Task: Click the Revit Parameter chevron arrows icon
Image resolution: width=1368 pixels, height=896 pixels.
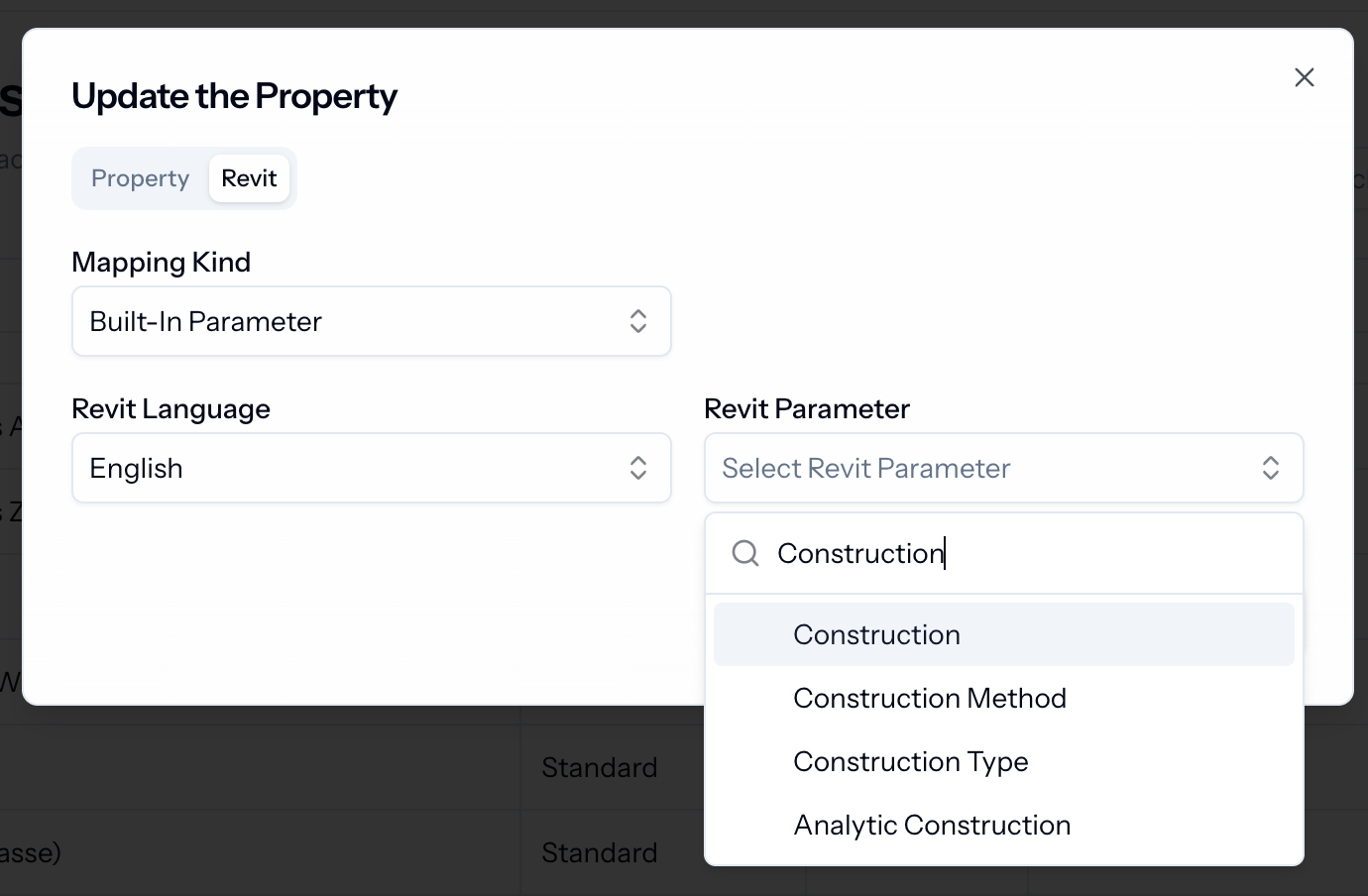Action: pos(1271,468)
